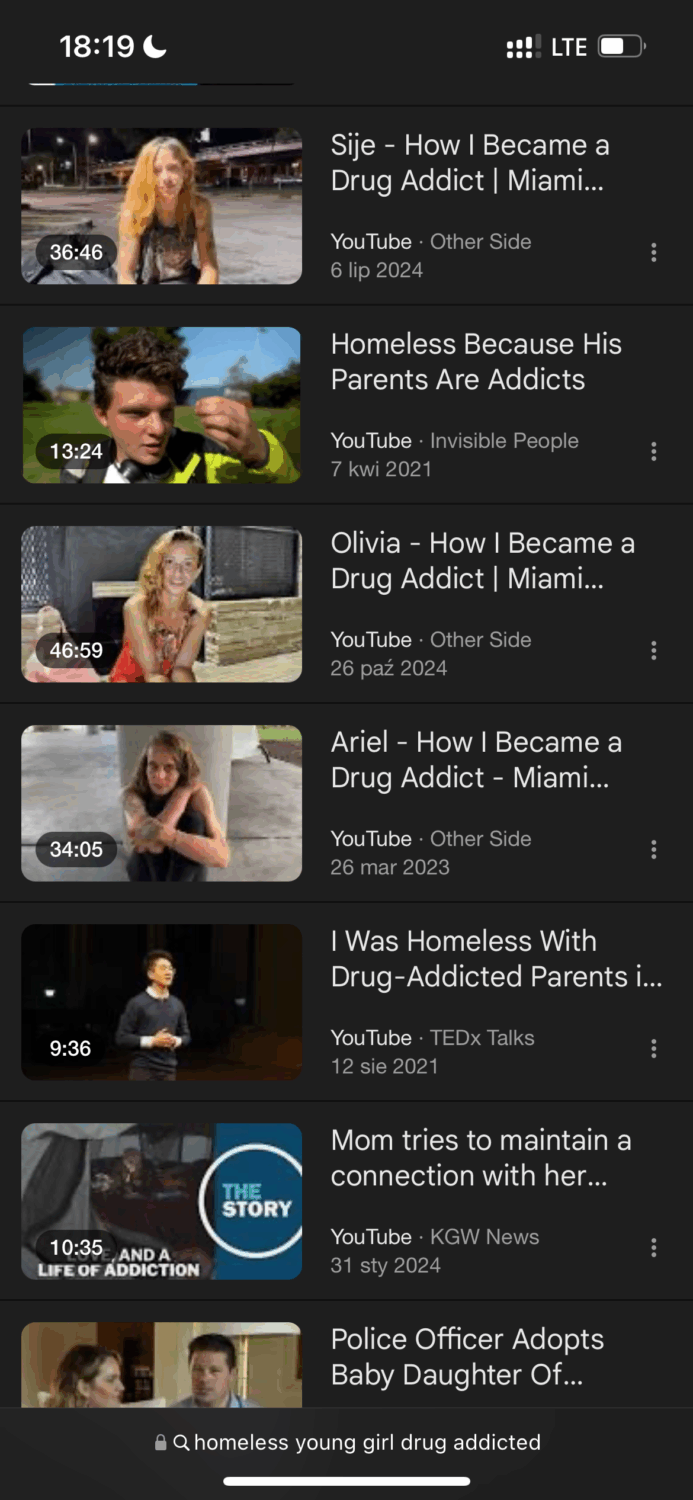Tap battery indicator in status bar
The height and width of the screenshot is (1500, 693).
[x=622, y=46]
